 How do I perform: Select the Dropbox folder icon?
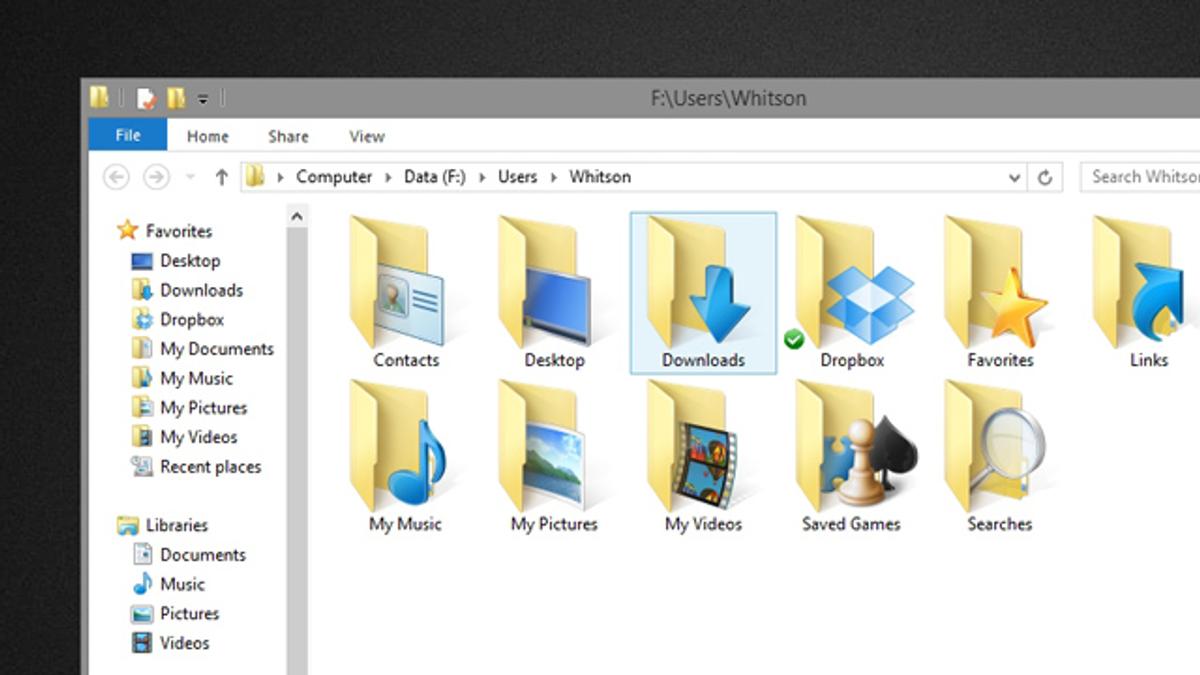click(853, 285)
